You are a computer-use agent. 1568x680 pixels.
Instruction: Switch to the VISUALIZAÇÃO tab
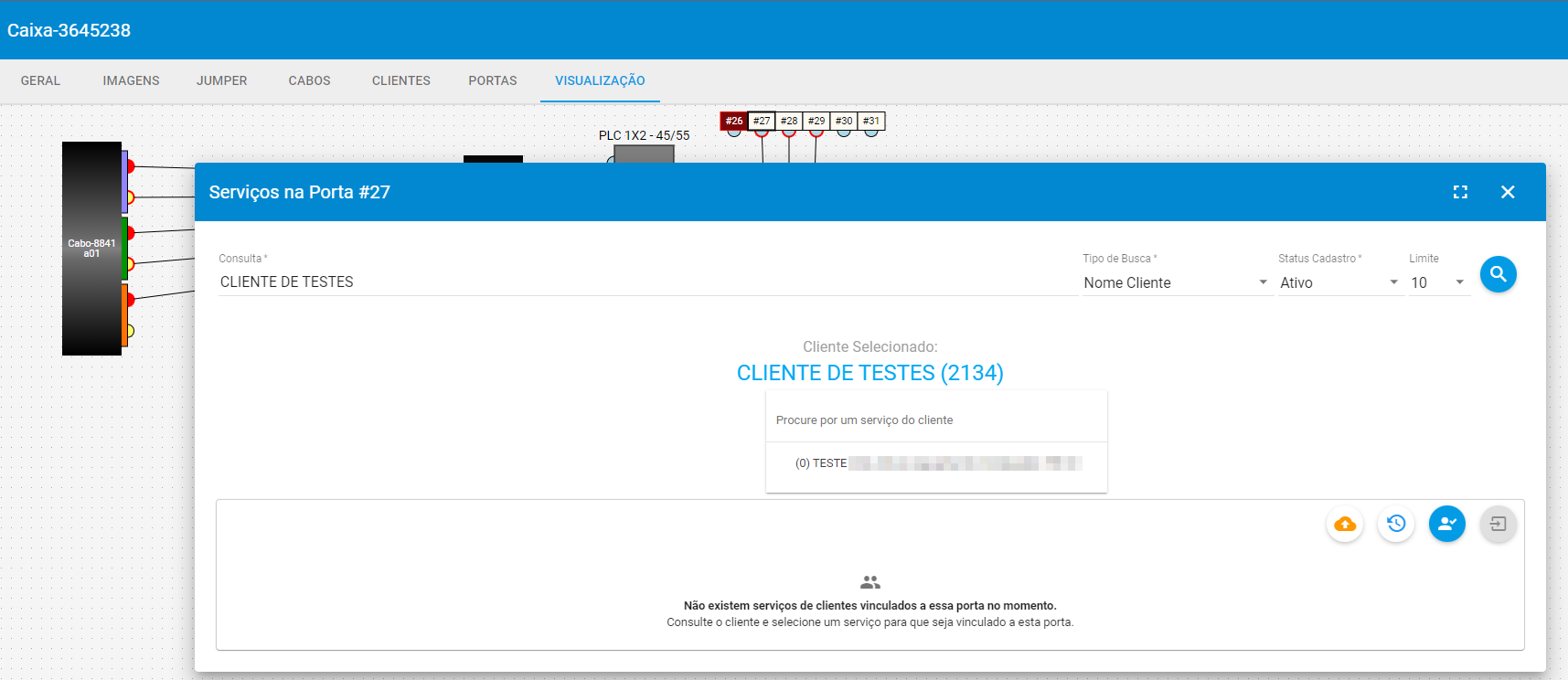(x=600, y=80)
